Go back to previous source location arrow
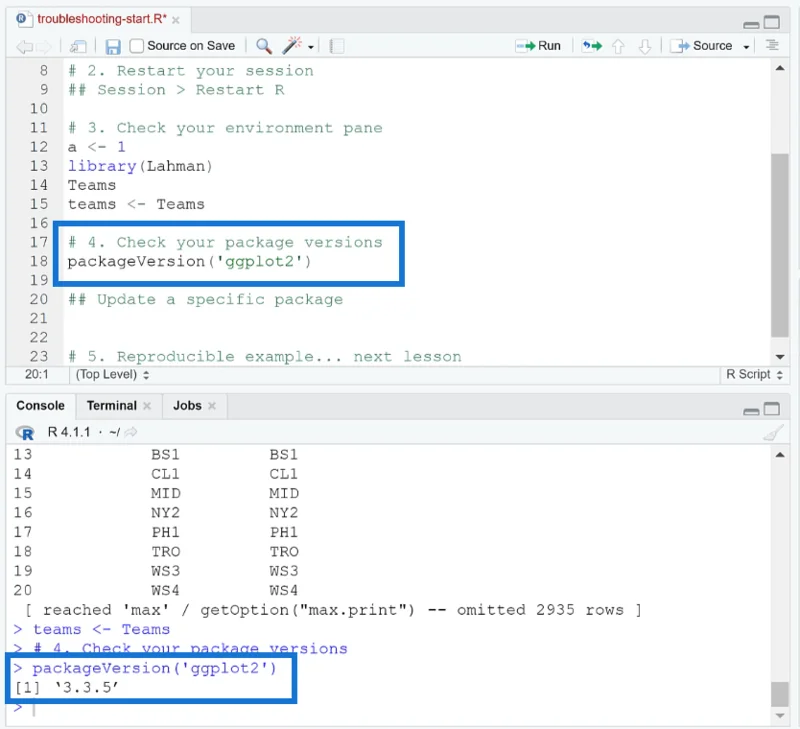The width and height of the screenshot is (800, 729). pos(24,47)
